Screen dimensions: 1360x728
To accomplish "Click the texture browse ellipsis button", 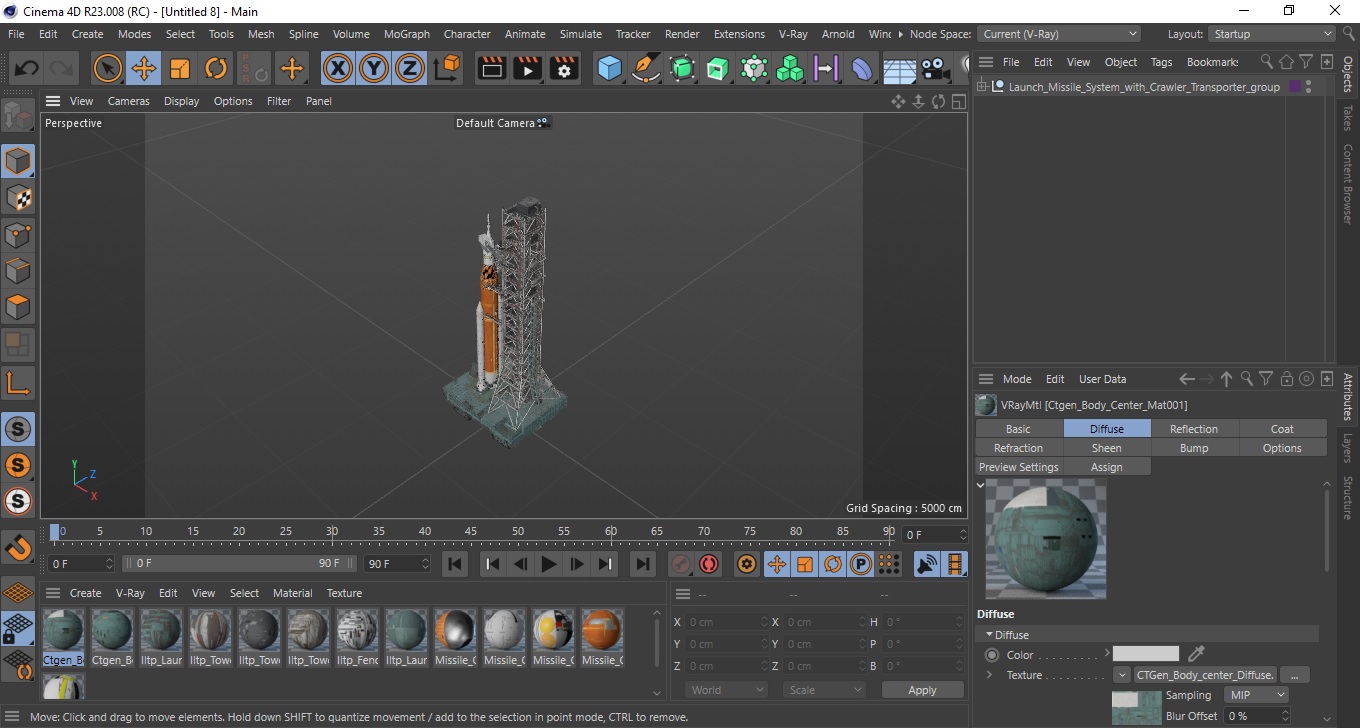I will click(1295, 675).
